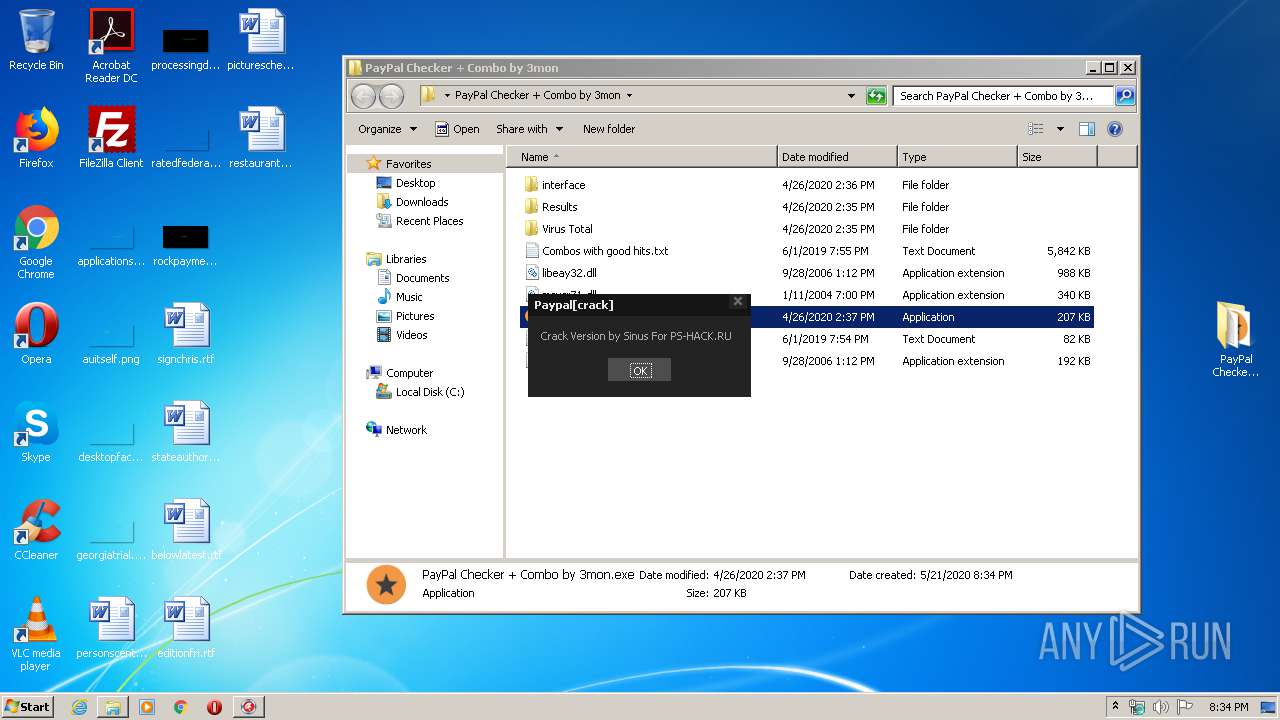The image size is (1280, 720).
Task: Select Favorites in the navigation pane
Action: click(408, 164)
